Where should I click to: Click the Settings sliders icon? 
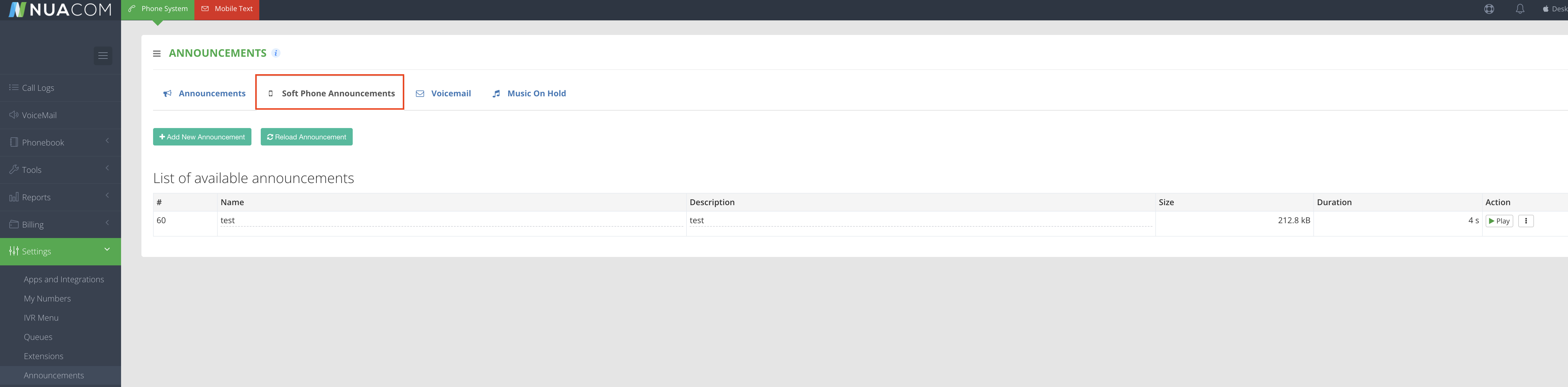(13, 251)
